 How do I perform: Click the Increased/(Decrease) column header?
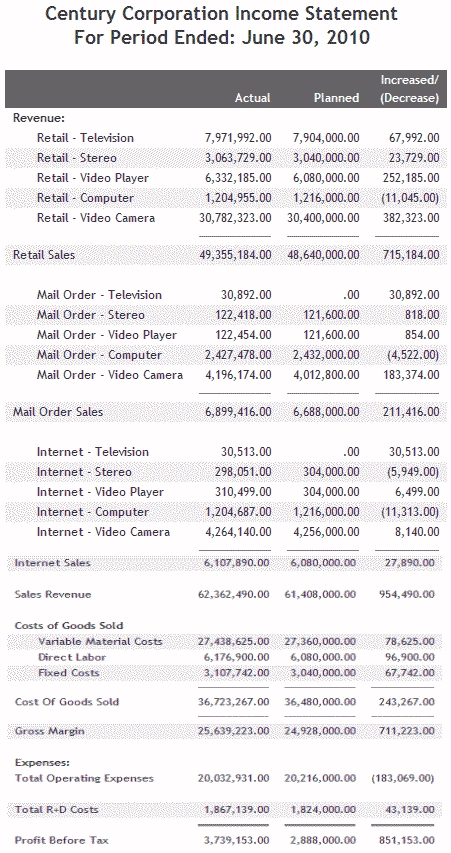point(410,89)
